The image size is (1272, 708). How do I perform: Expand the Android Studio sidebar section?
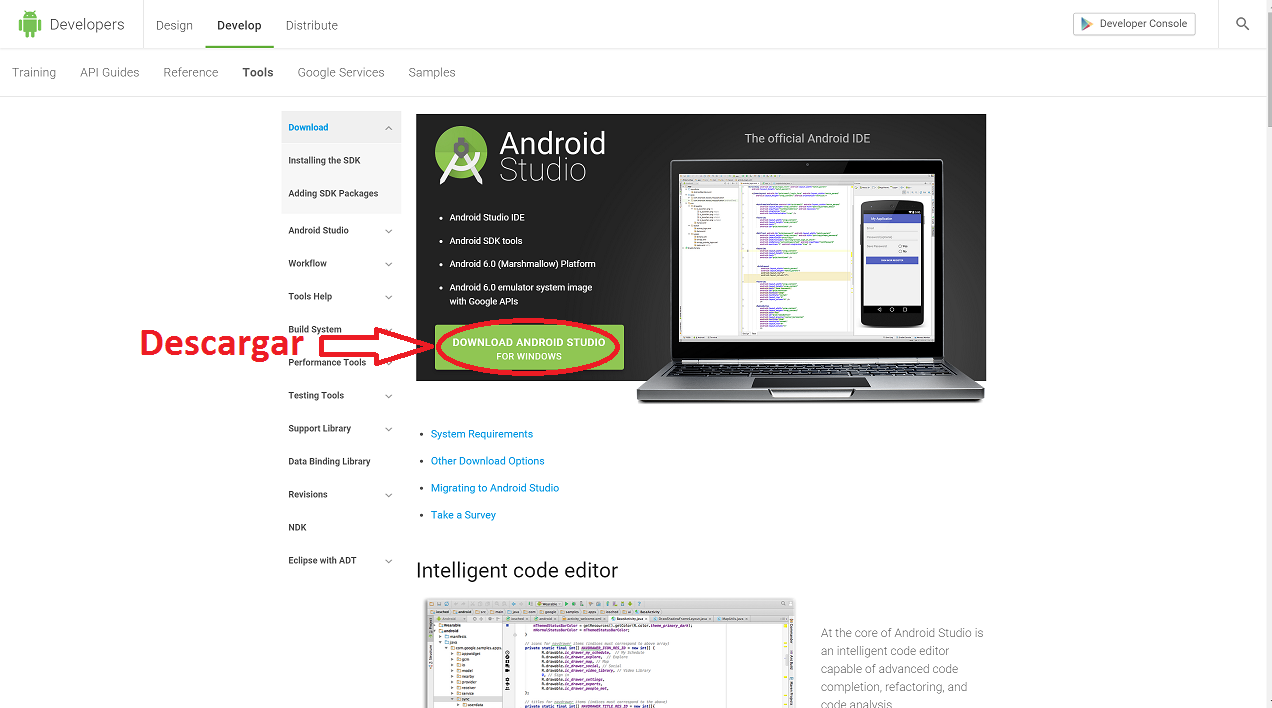click(x=388, y=231)
